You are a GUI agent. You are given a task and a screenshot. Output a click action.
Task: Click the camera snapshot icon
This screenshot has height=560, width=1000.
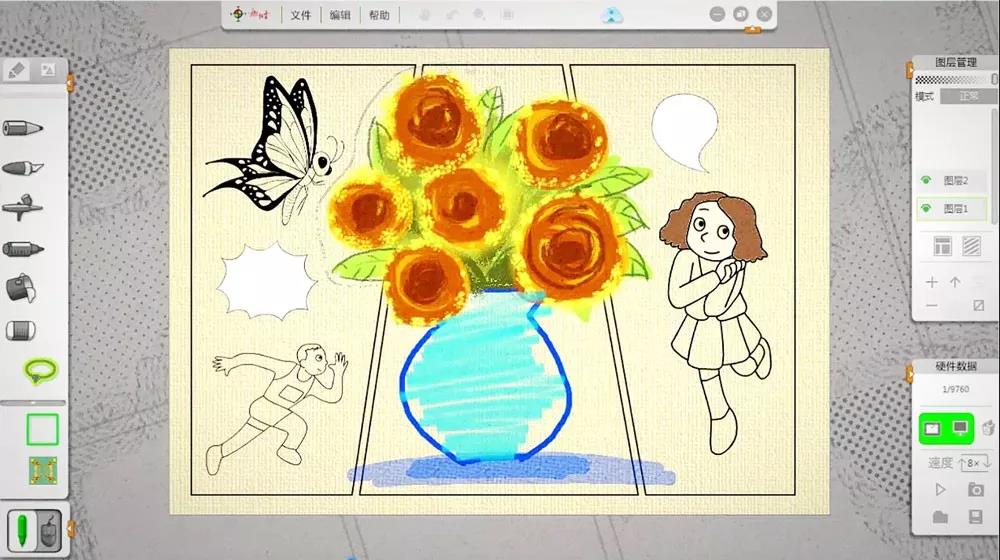pos(975,489)
